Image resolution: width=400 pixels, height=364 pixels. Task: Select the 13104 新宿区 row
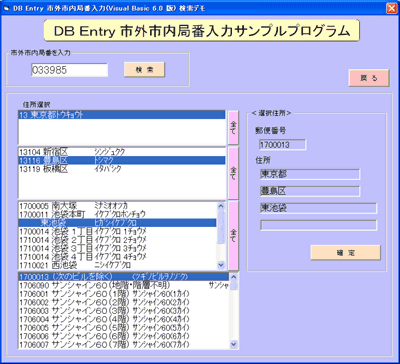(x=122, y=152)
